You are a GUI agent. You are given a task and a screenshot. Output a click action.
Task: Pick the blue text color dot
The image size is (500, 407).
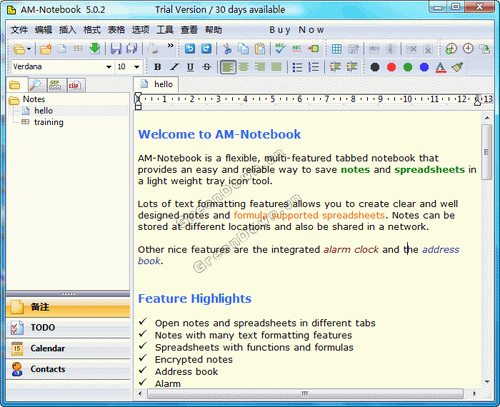click(424, 67)
